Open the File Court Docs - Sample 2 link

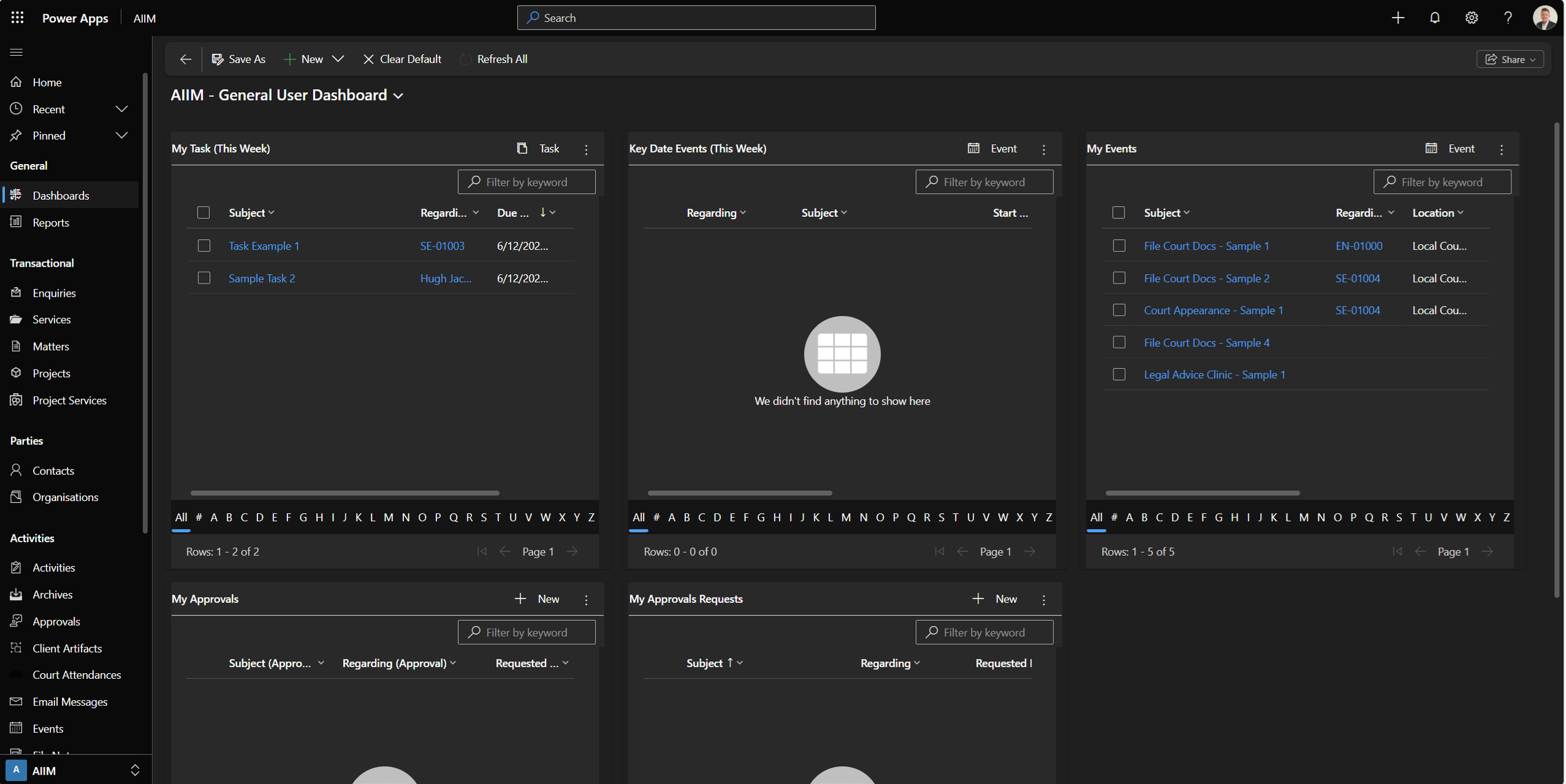tap(1206, 279)
